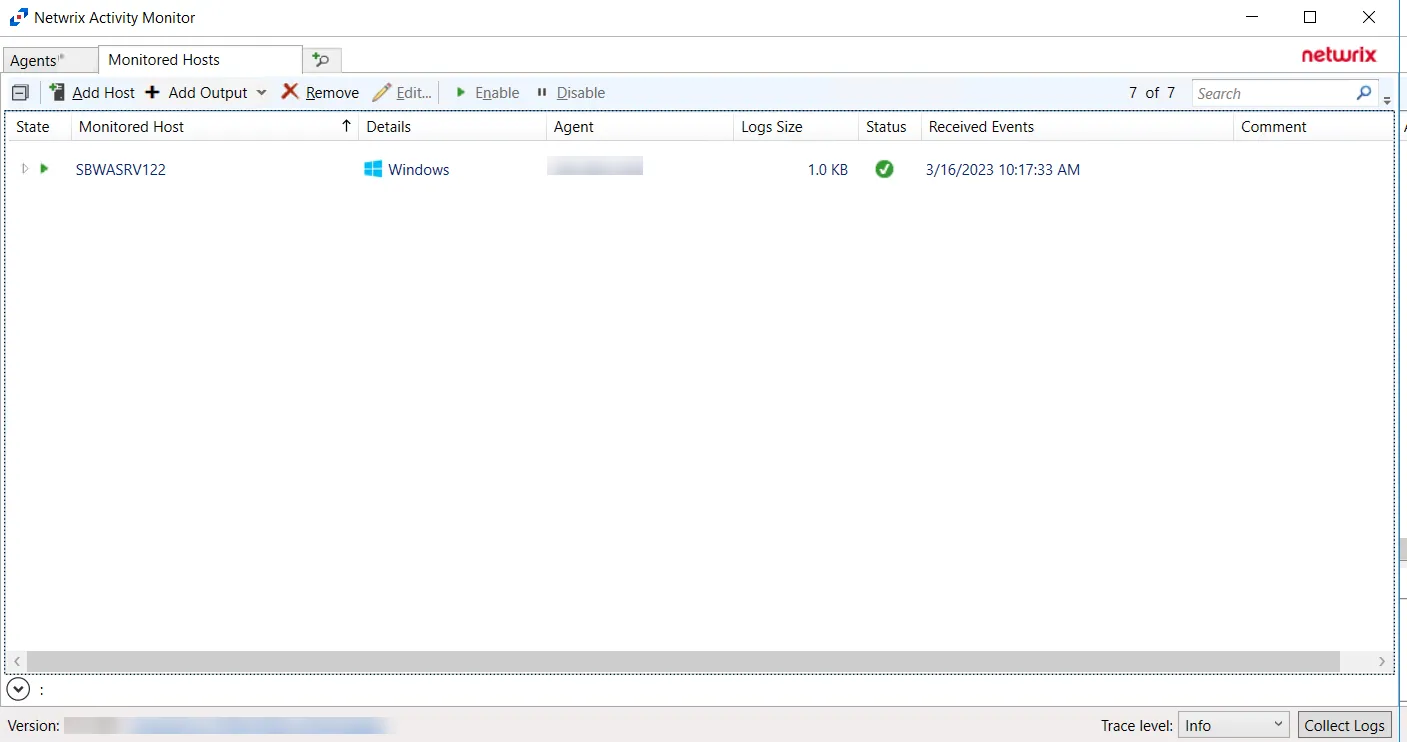Click the Remove button with red X
Screen dimensions: 1407x742
[x=320, y=93]
